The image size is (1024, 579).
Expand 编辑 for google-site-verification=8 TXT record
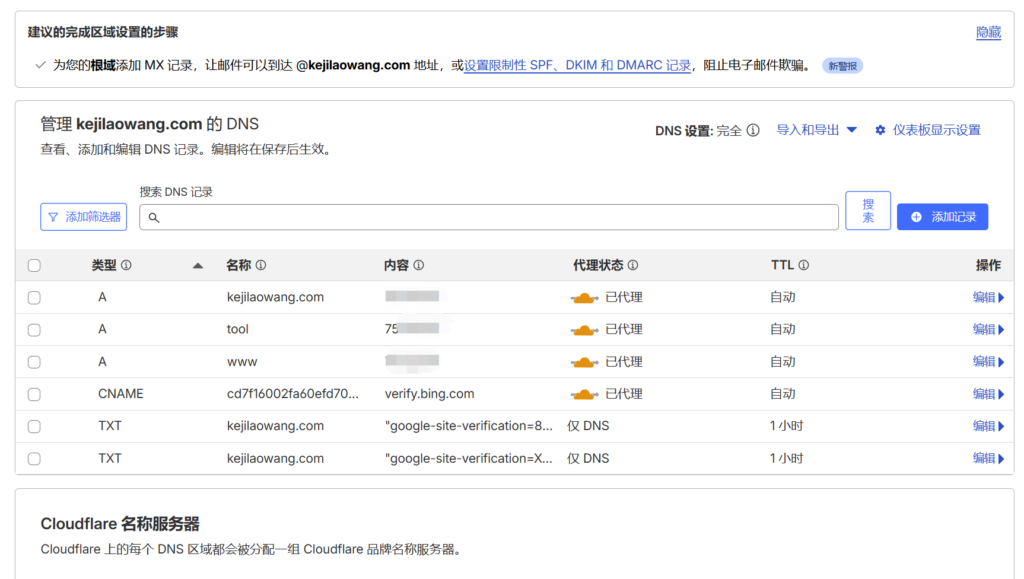[988, 426]
